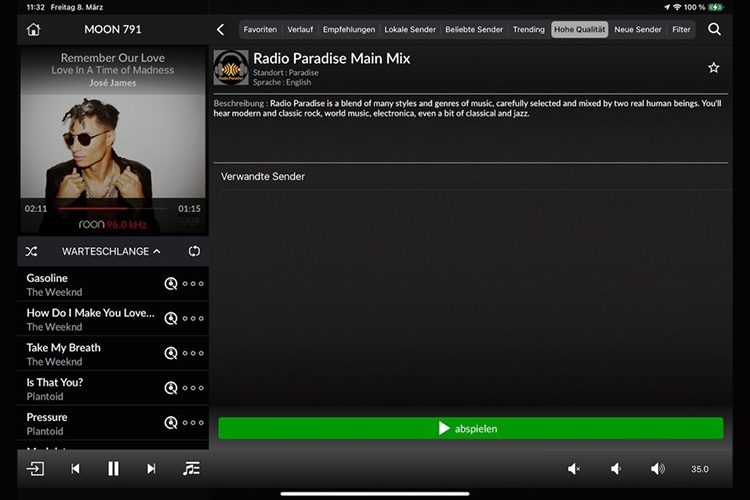The width and height of the screenshot is (750, 500).
Task: Toggle shuffle in the queue header
Action: pos(32,251)
